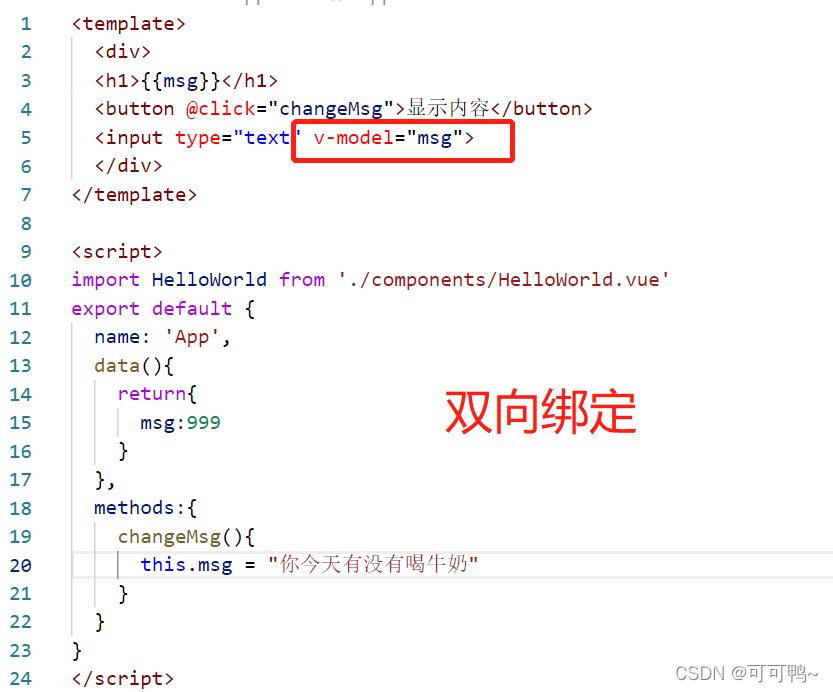The image size is (833, 692).
Task: Click the {{msg}} interpolation in h1
Action: pos(180,81)
